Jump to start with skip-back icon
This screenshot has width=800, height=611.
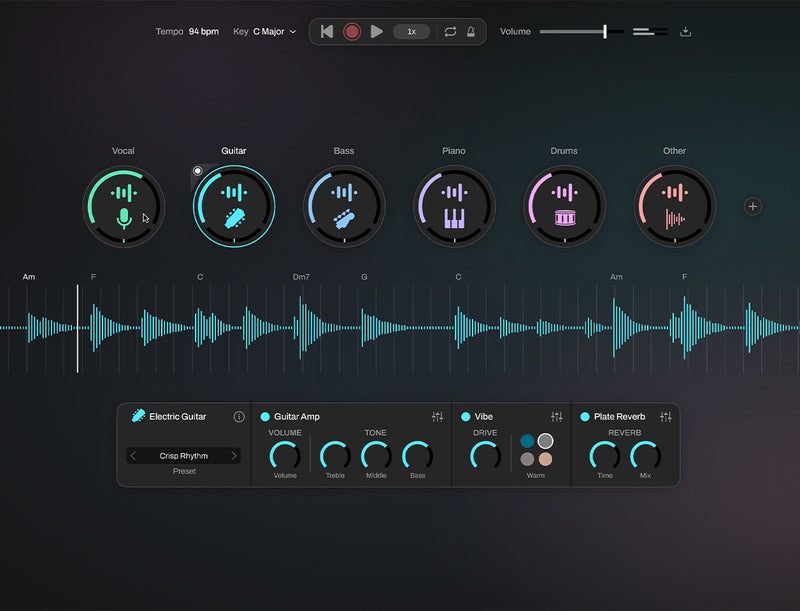(x=327, y=32)
